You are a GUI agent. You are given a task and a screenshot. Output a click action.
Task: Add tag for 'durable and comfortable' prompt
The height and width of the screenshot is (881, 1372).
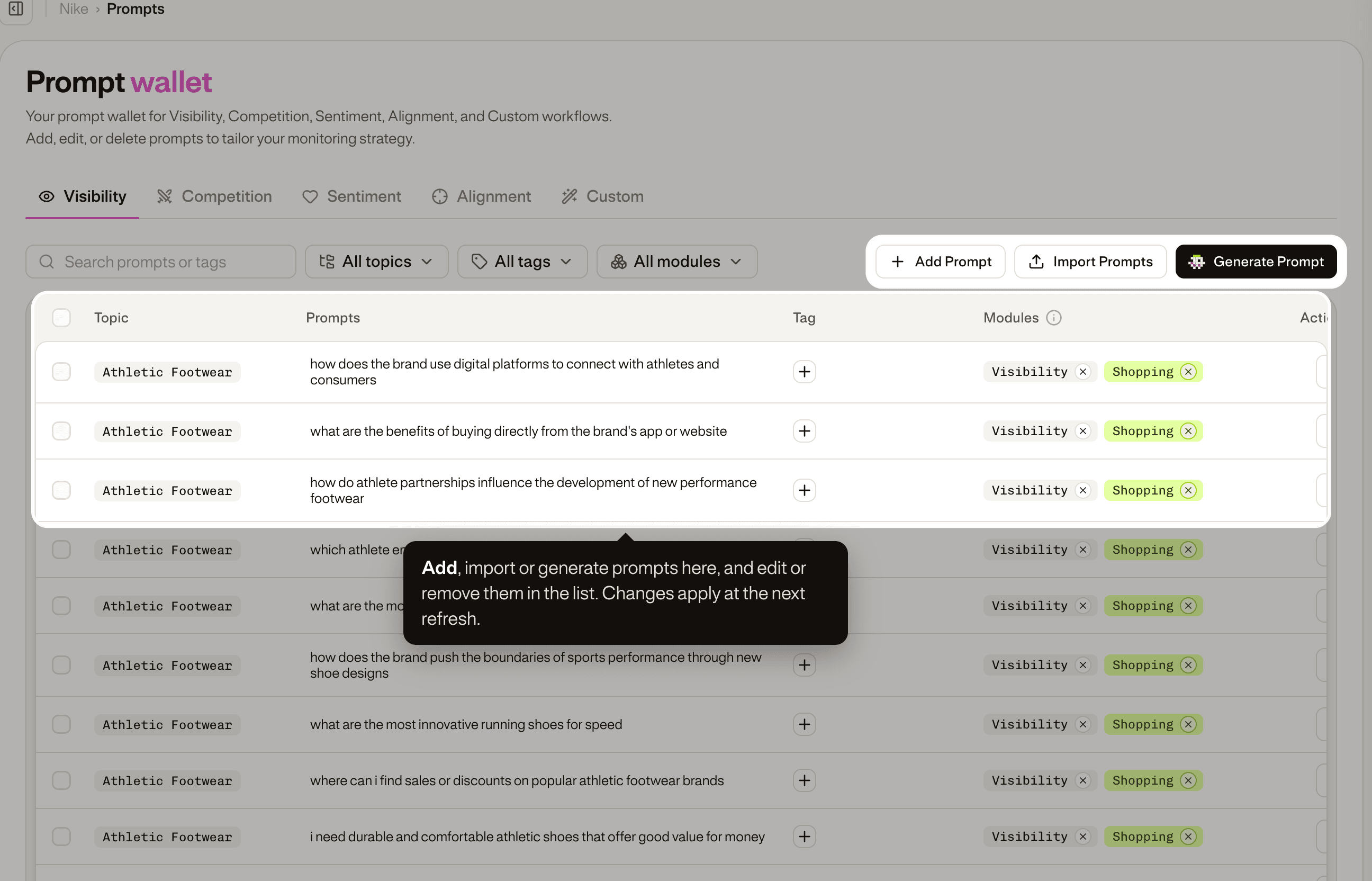click(804, 837)
